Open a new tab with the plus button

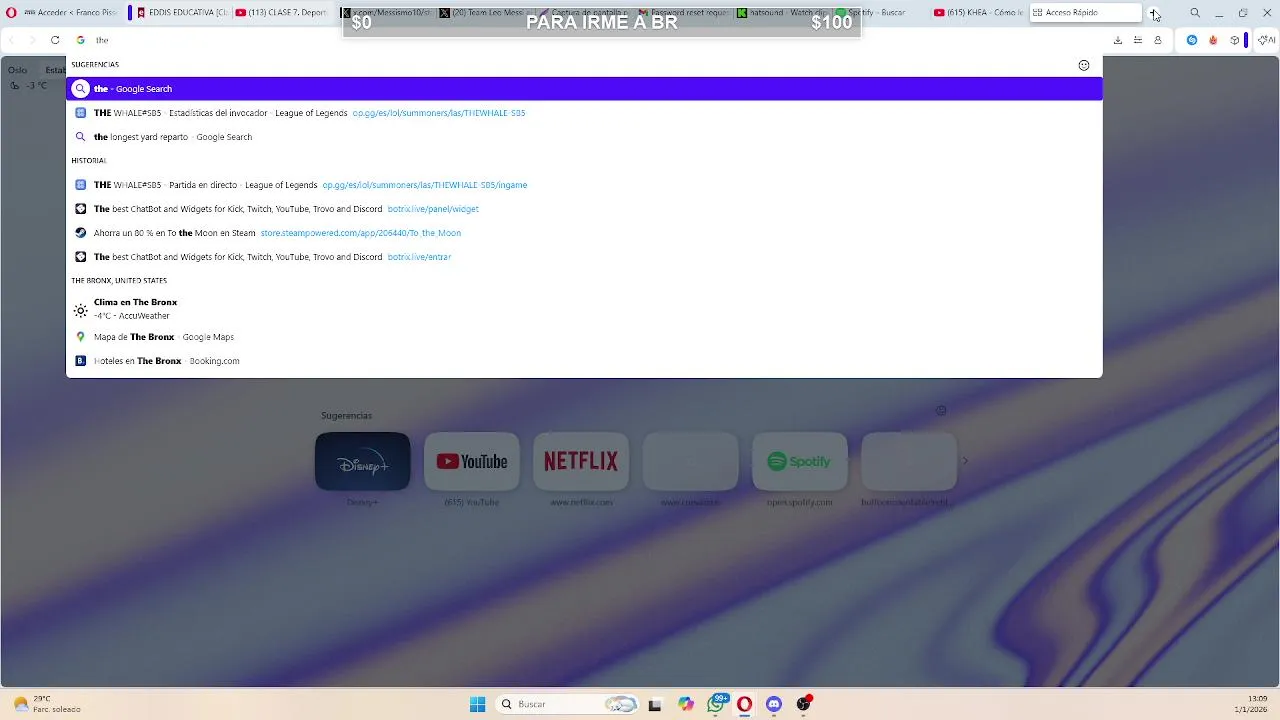[x=1154, y=13]
